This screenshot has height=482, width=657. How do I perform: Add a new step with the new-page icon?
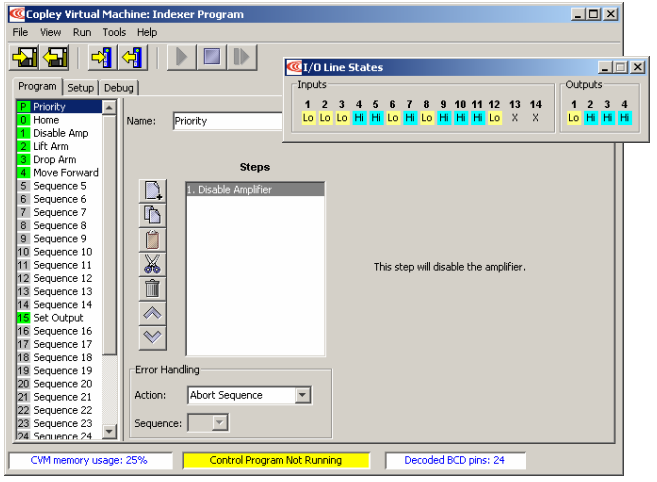[153, 191]
